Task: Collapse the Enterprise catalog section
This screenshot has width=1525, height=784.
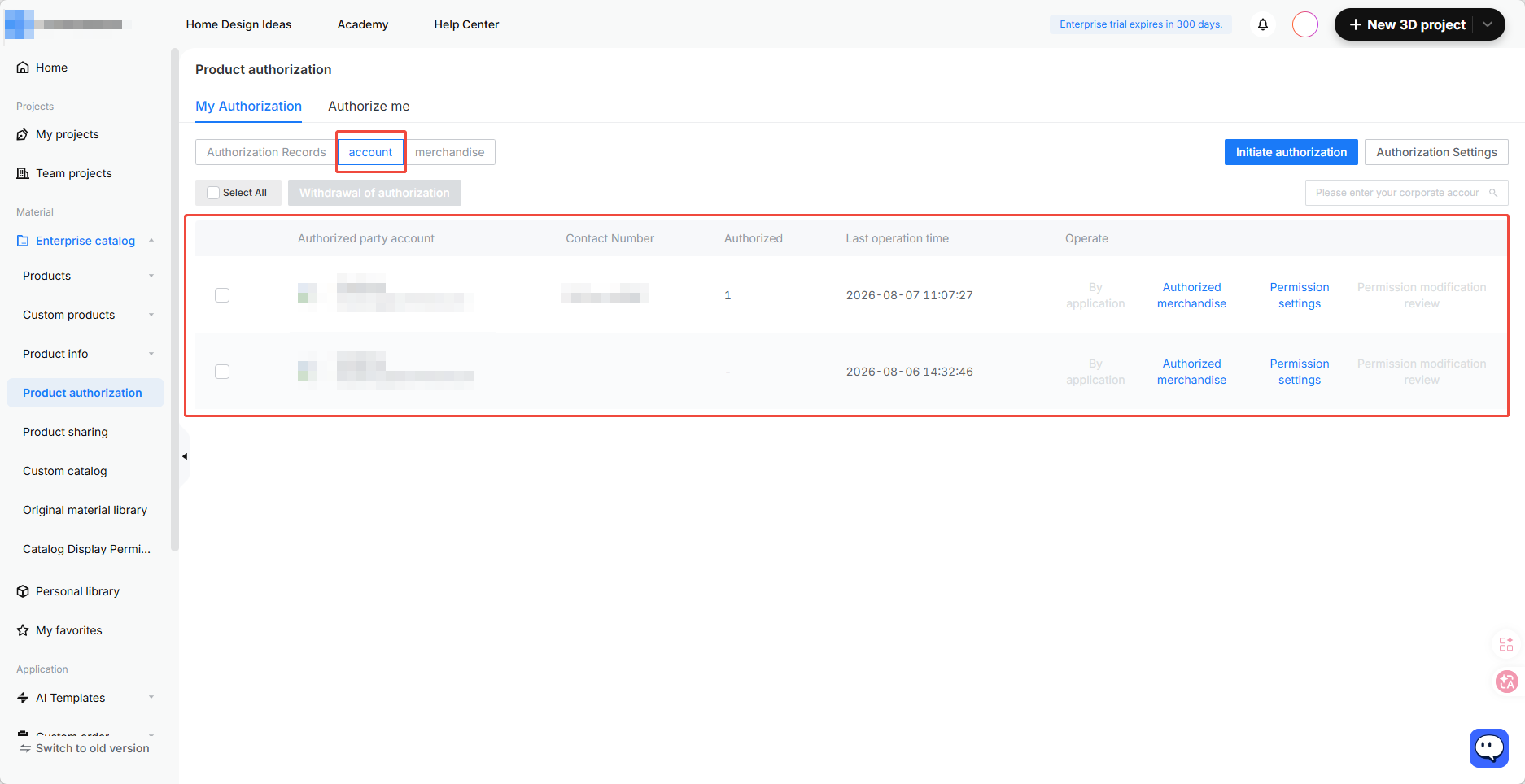Action: (151, 241)
